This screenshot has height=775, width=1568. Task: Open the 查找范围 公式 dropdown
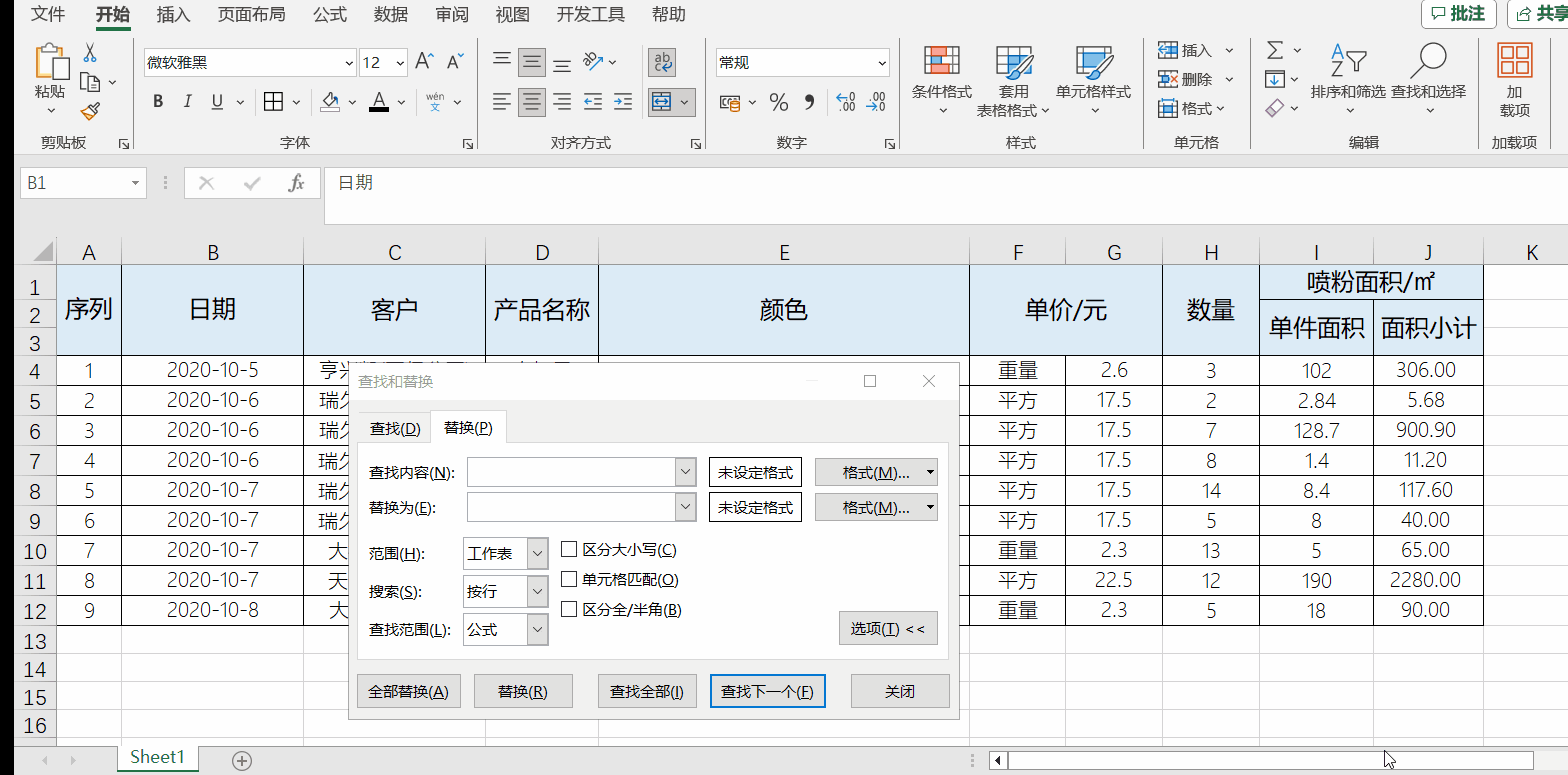(x=538, y=629)
